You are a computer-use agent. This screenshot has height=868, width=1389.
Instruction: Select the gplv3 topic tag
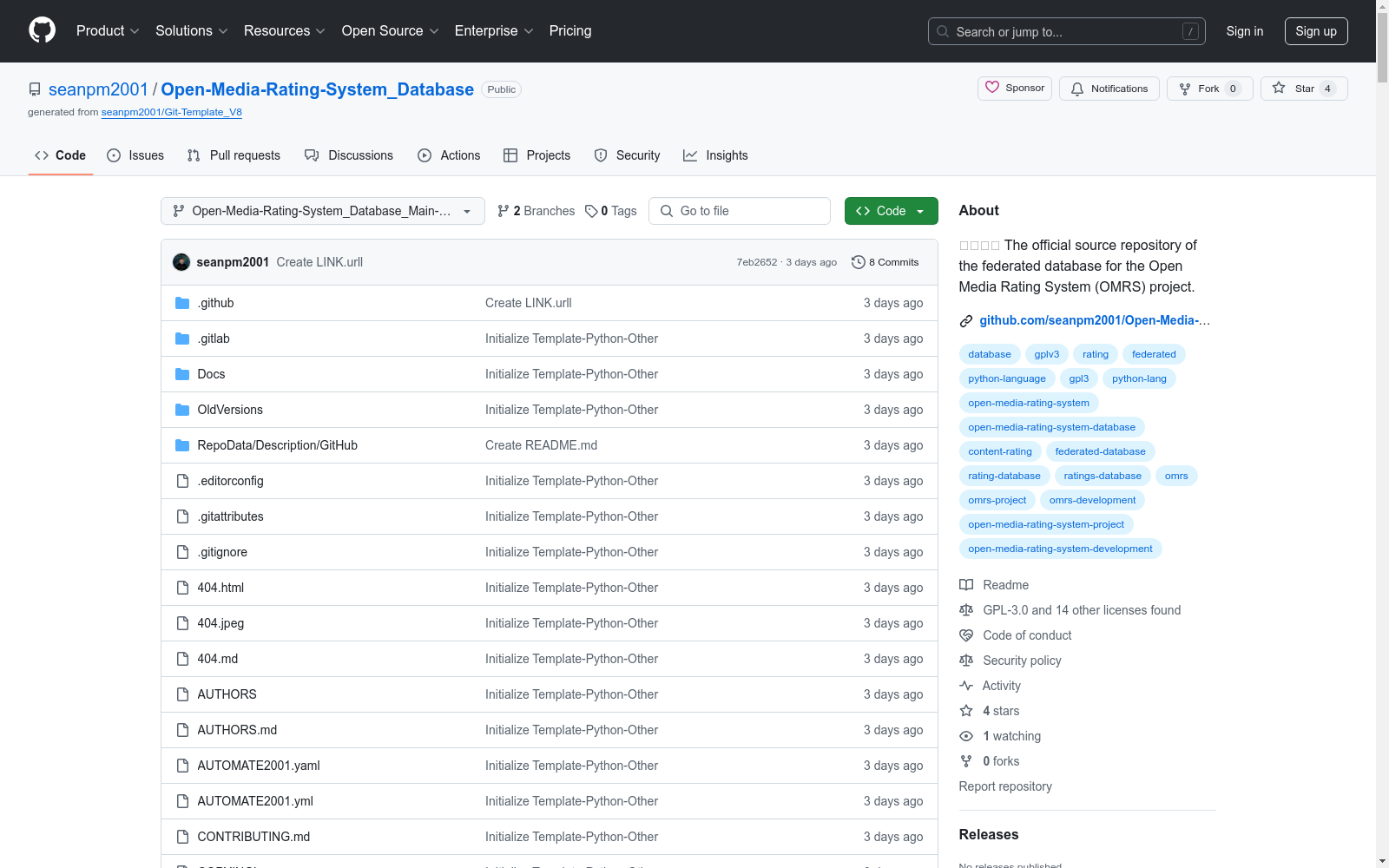(1047, 354)
